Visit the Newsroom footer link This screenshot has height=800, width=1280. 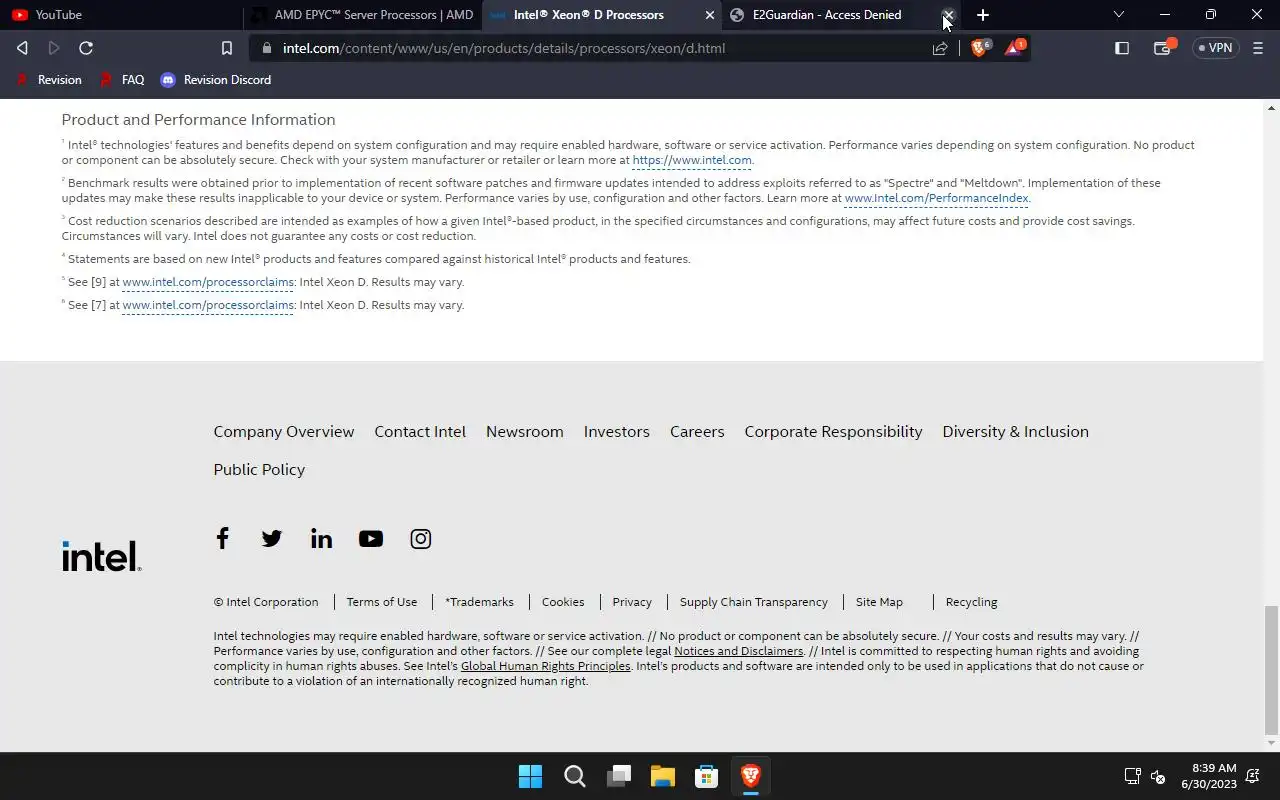click(x=525, y=432)
